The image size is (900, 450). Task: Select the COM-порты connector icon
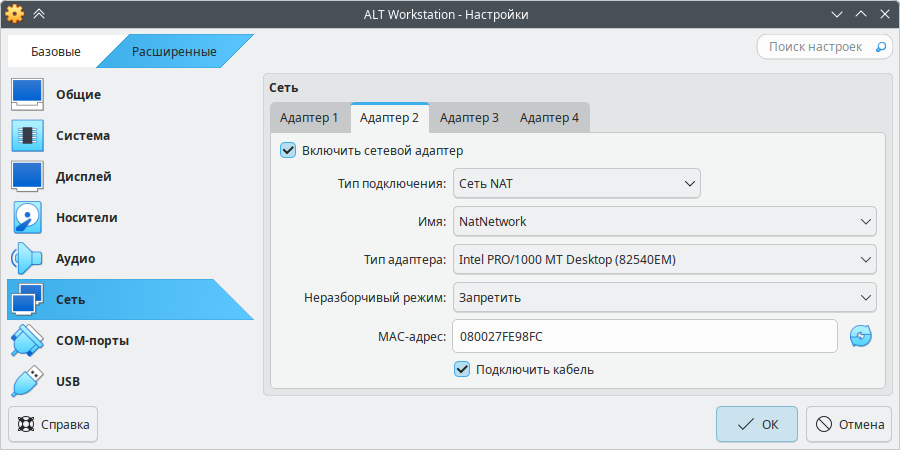coord(27,340)
